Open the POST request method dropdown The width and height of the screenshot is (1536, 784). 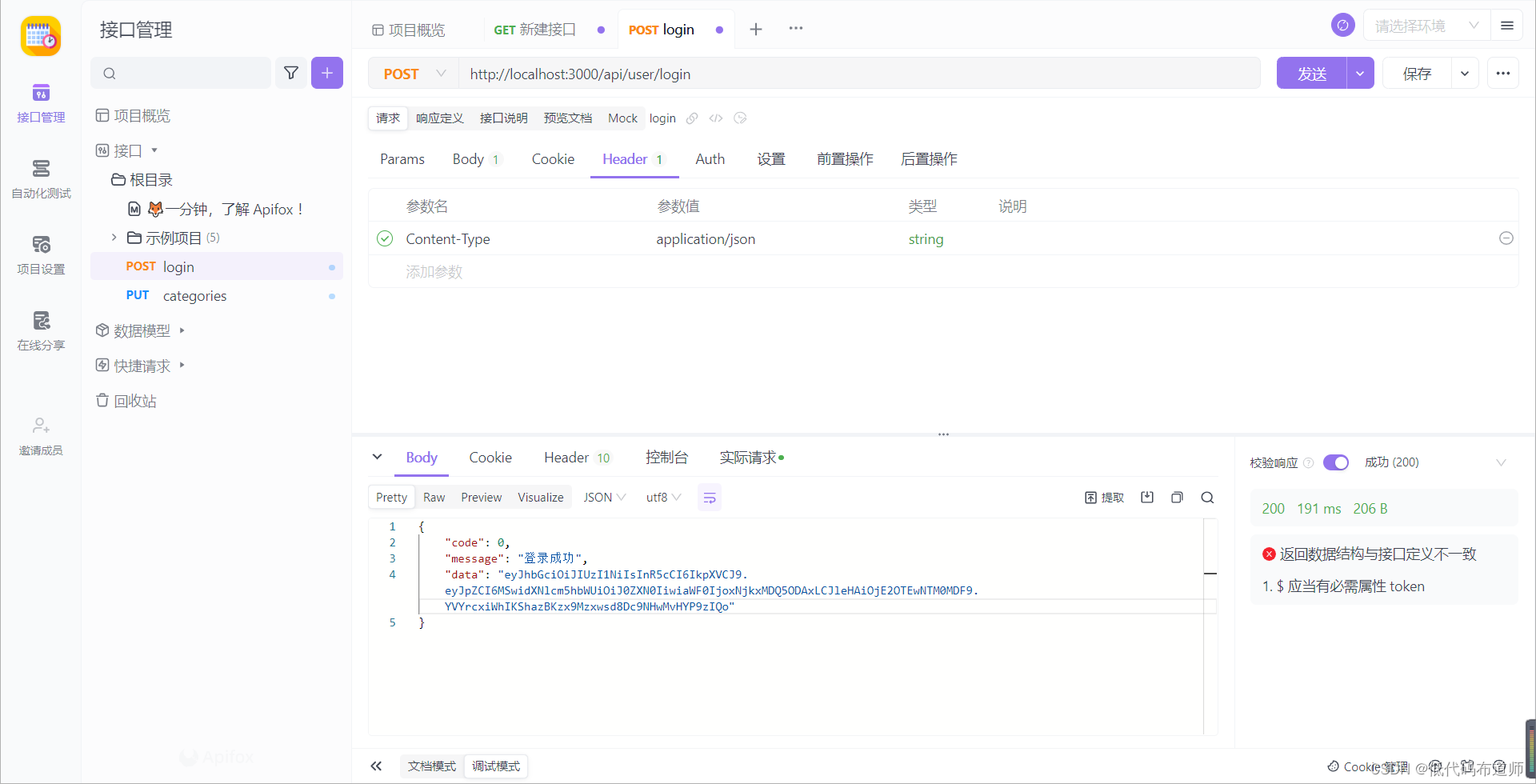coord(414,73)
